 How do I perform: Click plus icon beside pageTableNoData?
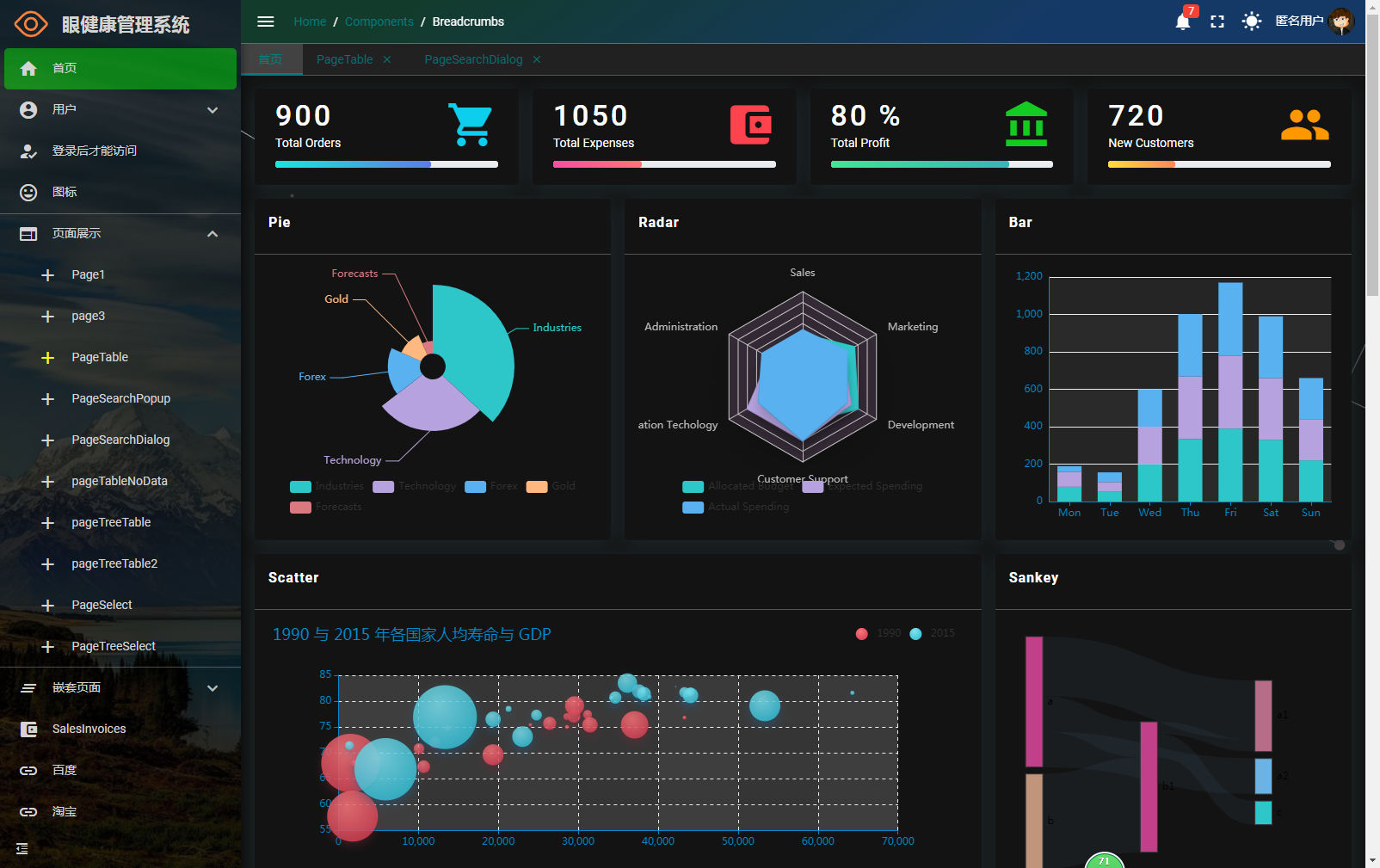[x=48, y=482]
